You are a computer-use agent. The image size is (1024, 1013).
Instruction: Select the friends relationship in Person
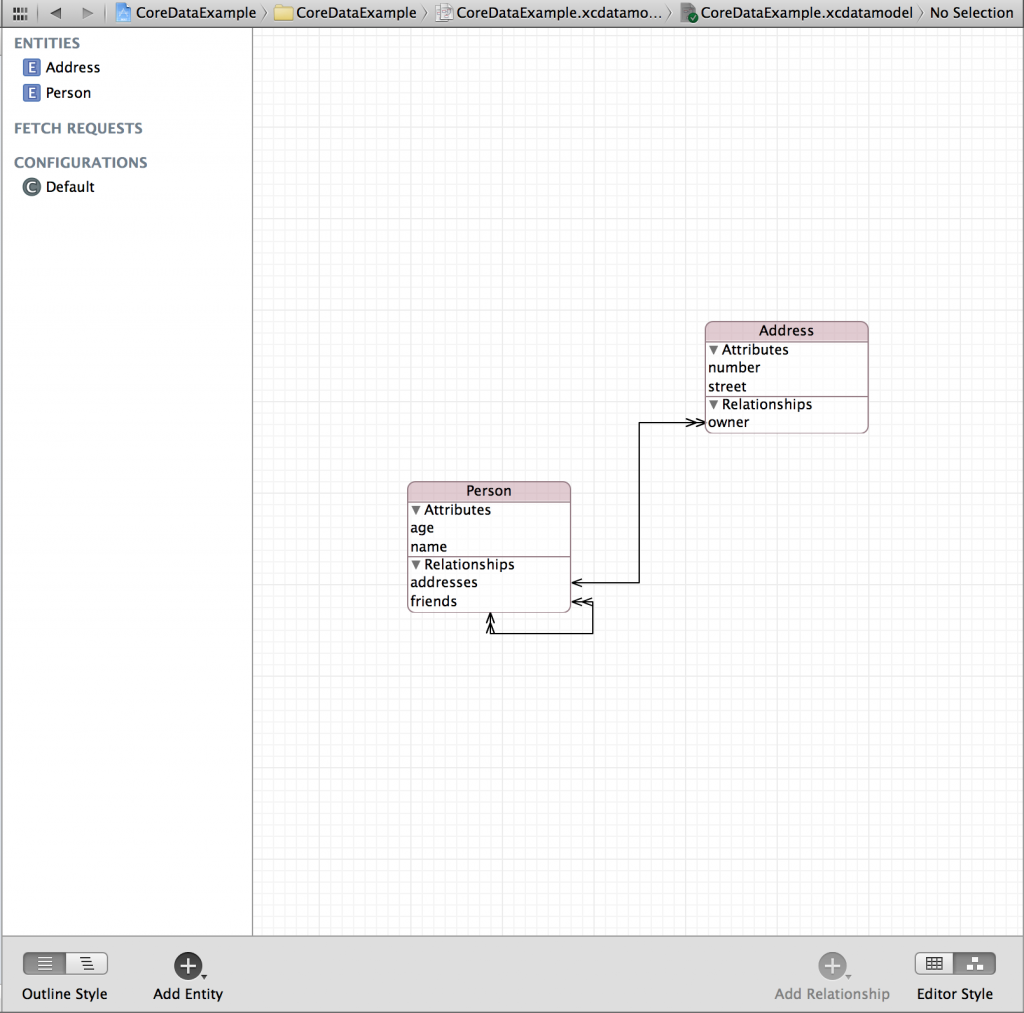tap(434, 601)
